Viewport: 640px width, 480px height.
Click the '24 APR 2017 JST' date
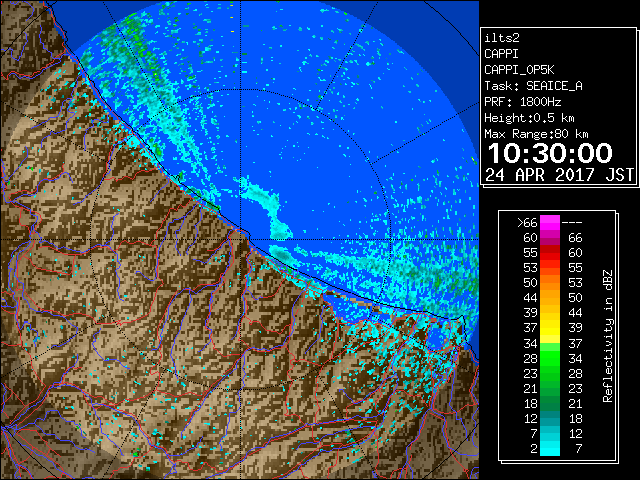pyautogui.click(x=559, y=174)
